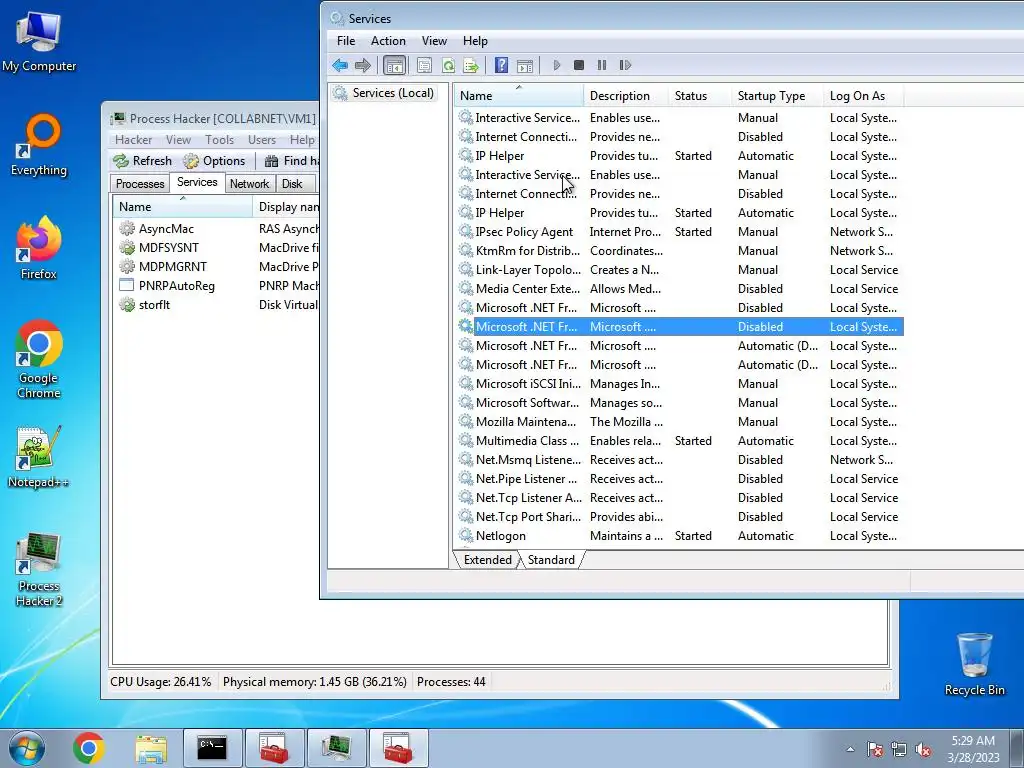This screenshot has height=768, width=1024.
Task: Select the Netlogon service row
Action: (679, 536)
